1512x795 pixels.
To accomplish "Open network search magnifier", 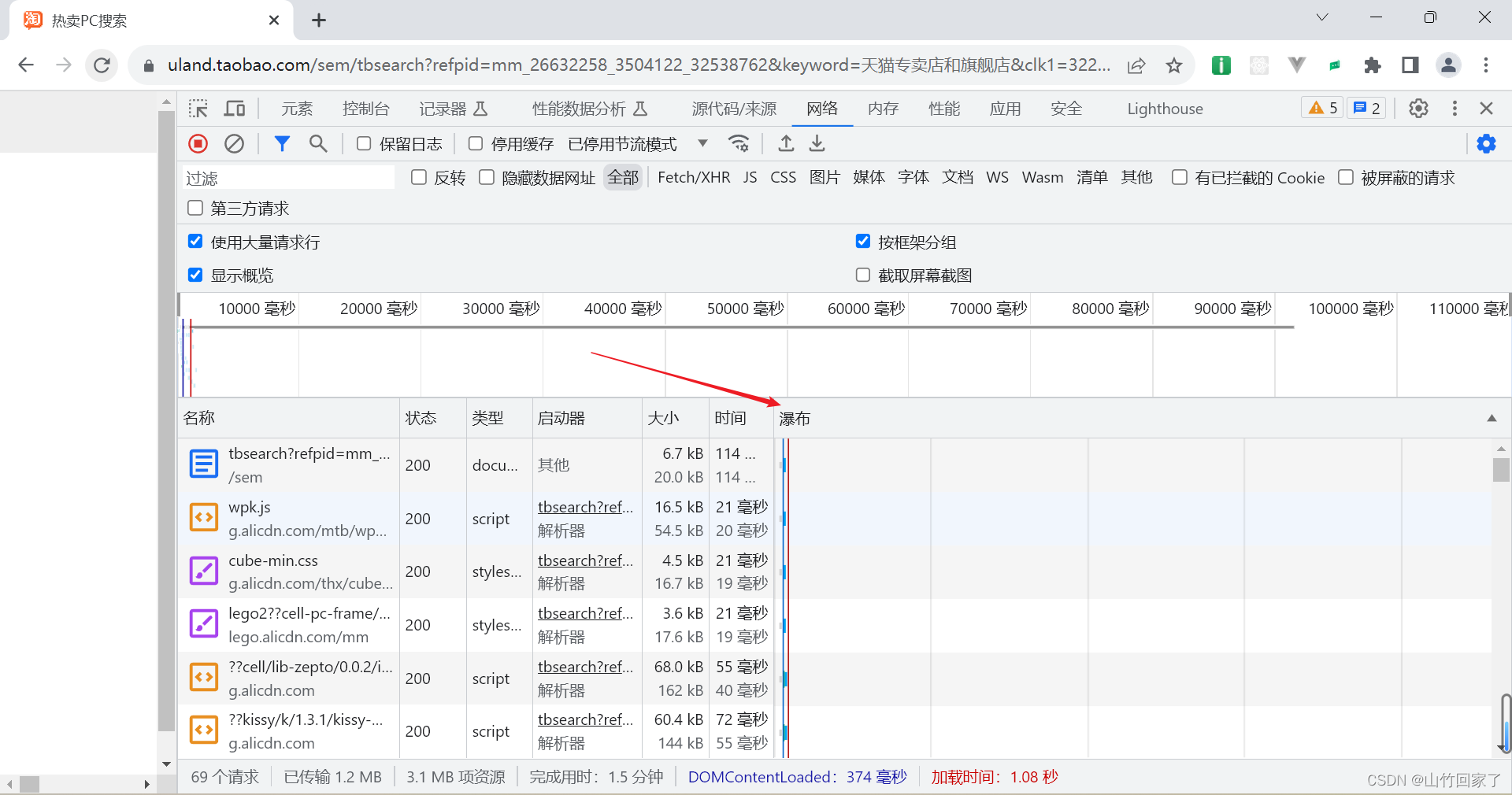I will pos(318,143).
